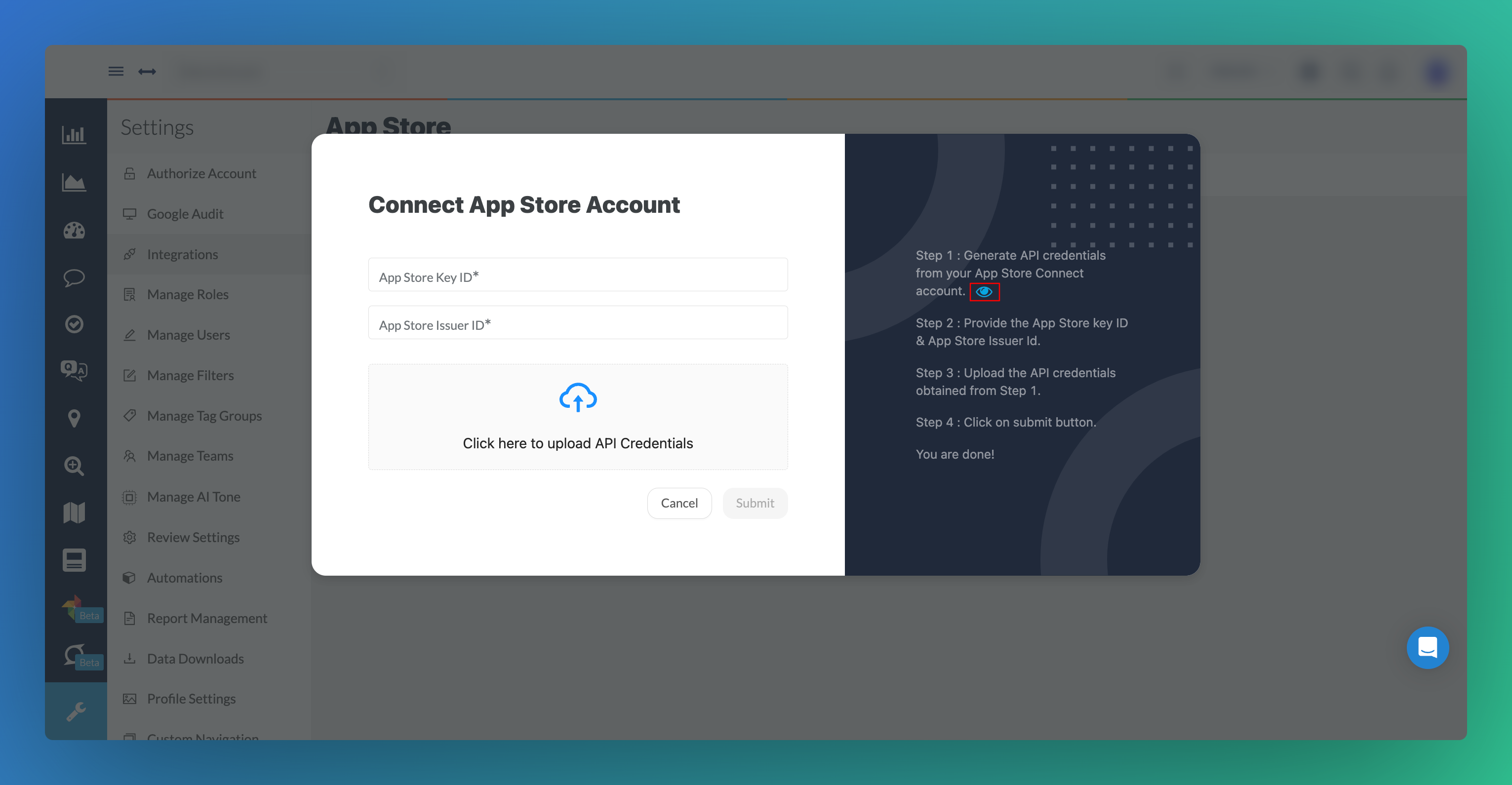The width and height of the screenshot is (1512, 785).
Task: Open Integrations in settings menu
Action: (x=182, y=254)
